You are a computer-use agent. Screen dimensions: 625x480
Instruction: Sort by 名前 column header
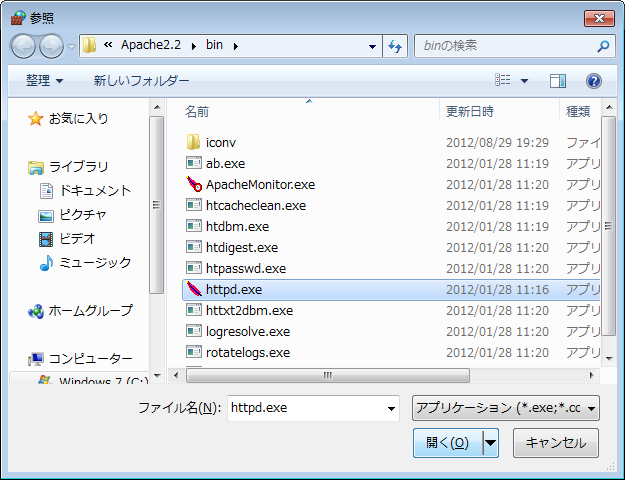pyautogui.click(x=197, y=111)
